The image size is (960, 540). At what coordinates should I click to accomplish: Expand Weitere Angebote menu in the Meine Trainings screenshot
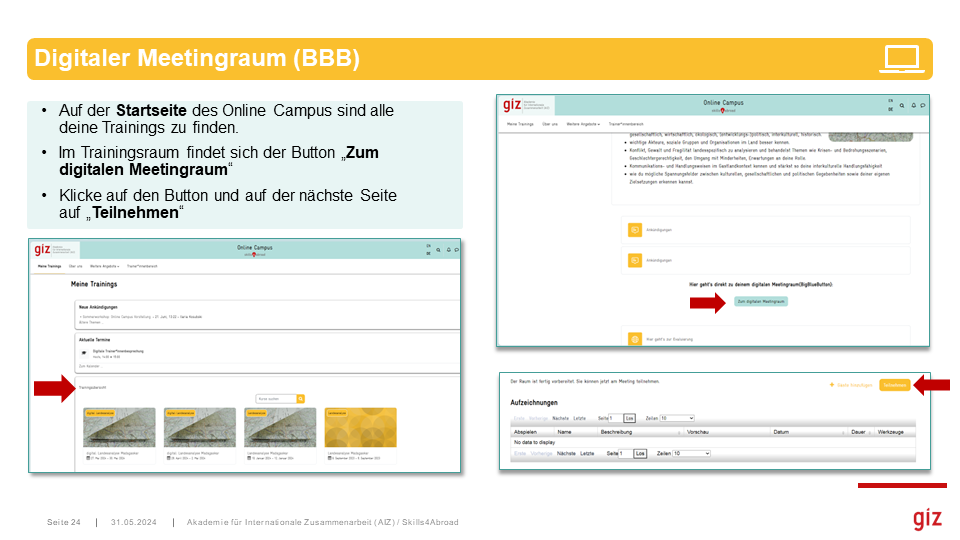point(105,267)
